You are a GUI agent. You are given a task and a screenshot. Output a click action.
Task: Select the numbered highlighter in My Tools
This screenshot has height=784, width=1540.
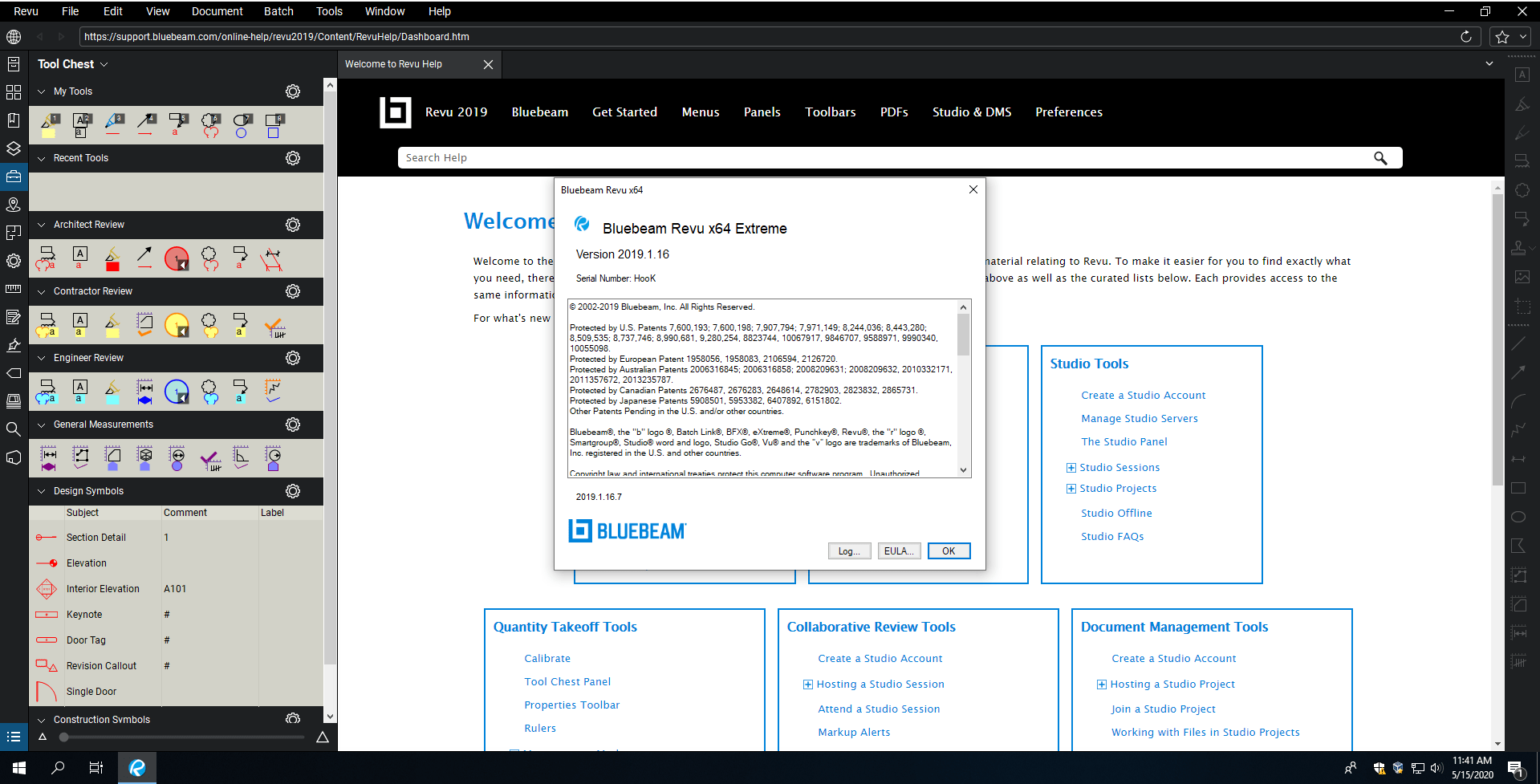[x=50, y=125]
